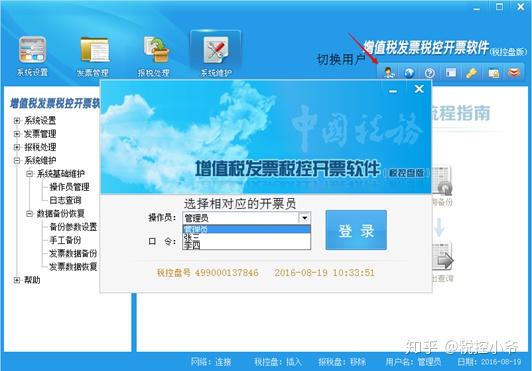The height and width of the screenshot is (371, 532).
Task: Select 李四 in operator dropdown list
Action: (246, 245)
